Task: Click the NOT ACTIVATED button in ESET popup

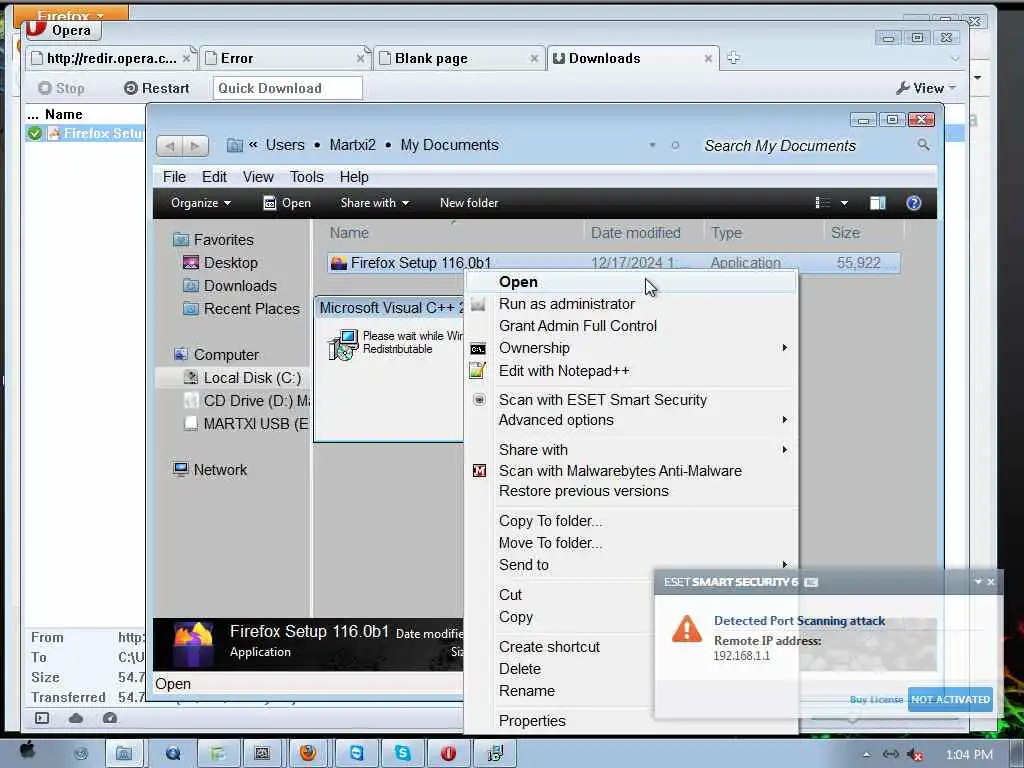Action: point(950,699)
